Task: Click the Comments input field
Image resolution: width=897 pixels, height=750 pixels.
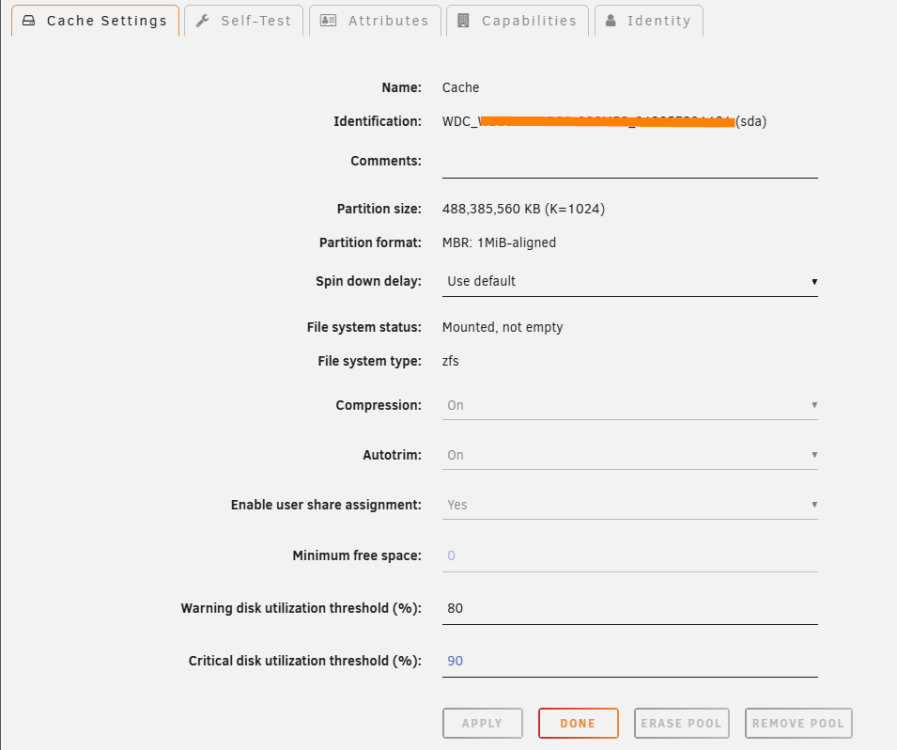Action: [630, 162]
